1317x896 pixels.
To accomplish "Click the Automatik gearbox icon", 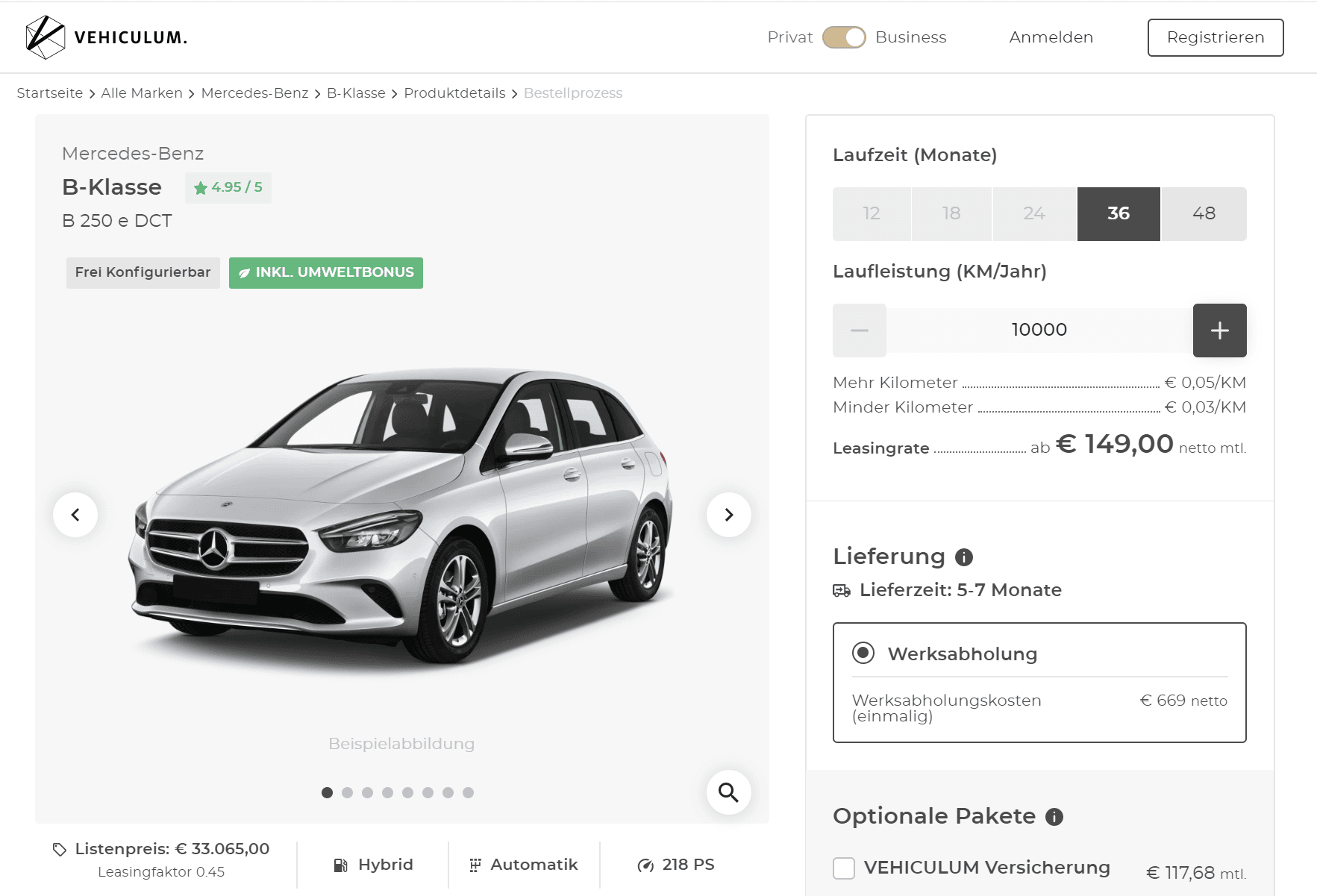I will [475, 865].
